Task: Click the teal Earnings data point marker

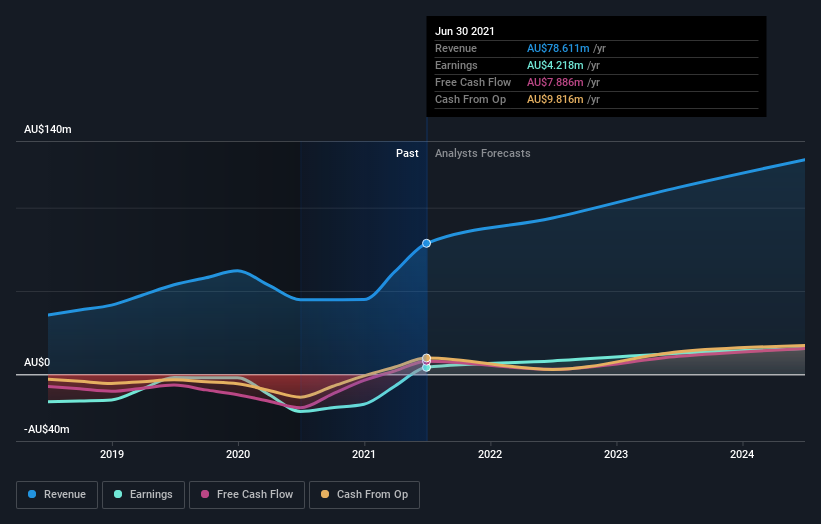Action: coord(427,368)
